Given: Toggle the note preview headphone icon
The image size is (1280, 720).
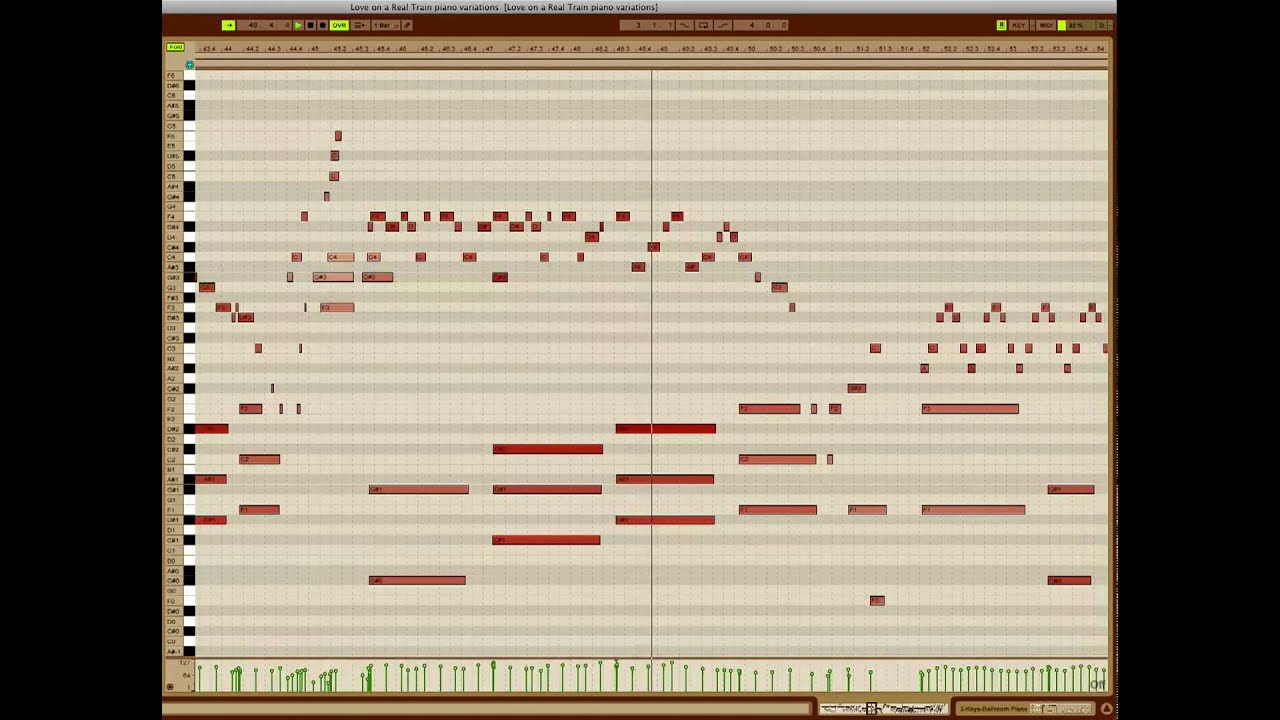Looking at the screenshot, I should [x=189, y=64].
